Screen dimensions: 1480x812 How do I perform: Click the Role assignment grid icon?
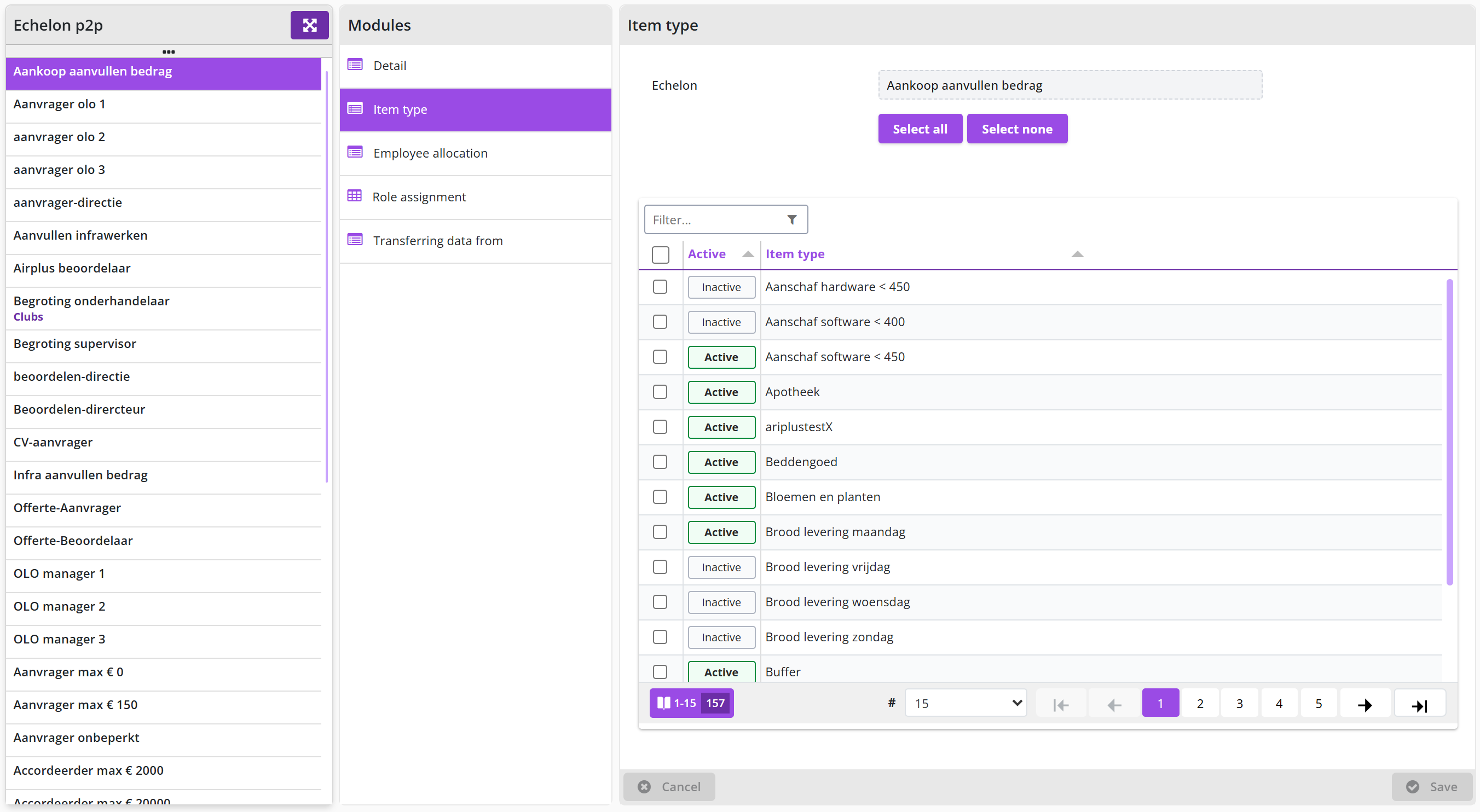pos(355,196)
